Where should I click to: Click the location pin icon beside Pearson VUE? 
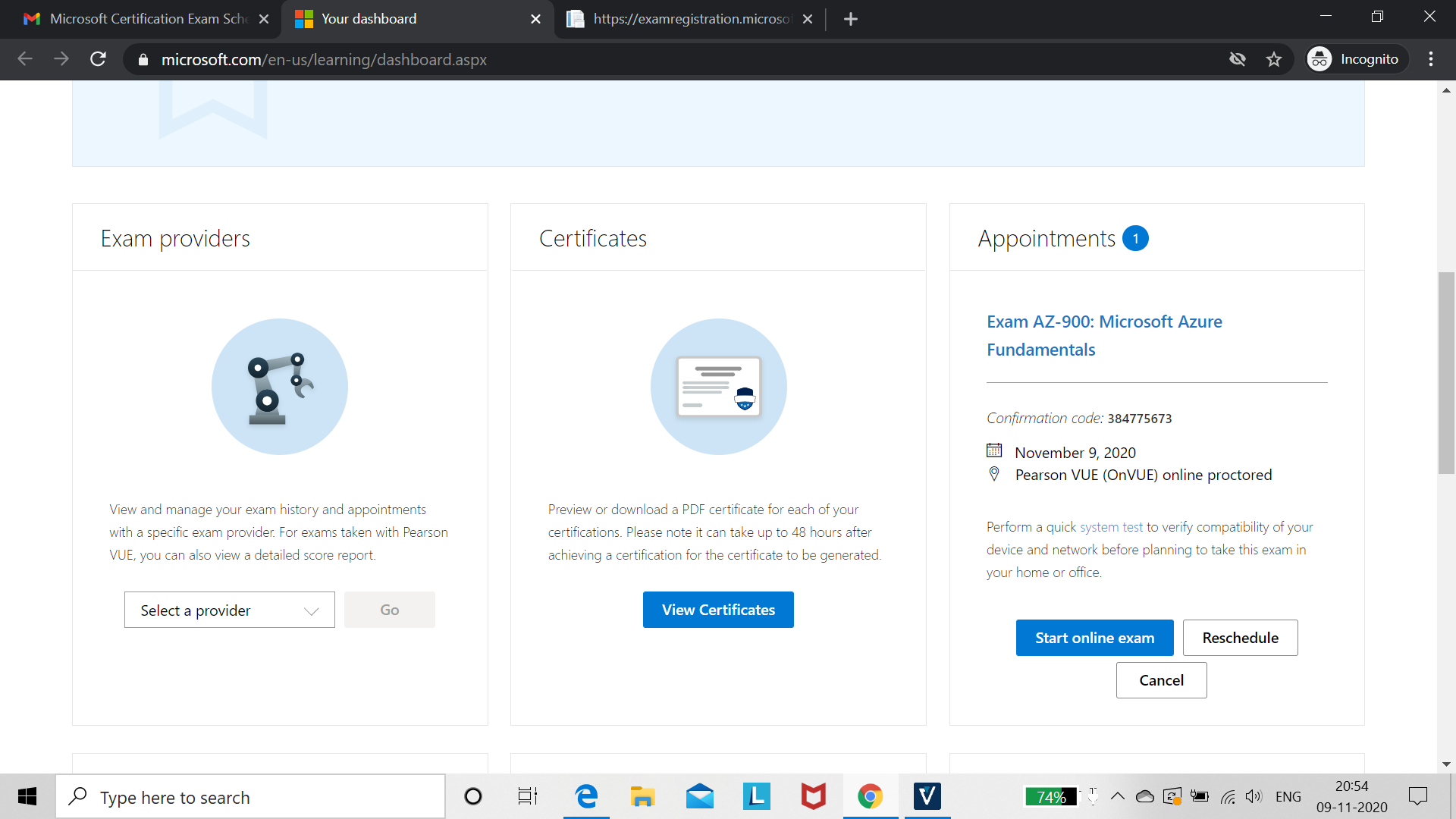(994, 474)
